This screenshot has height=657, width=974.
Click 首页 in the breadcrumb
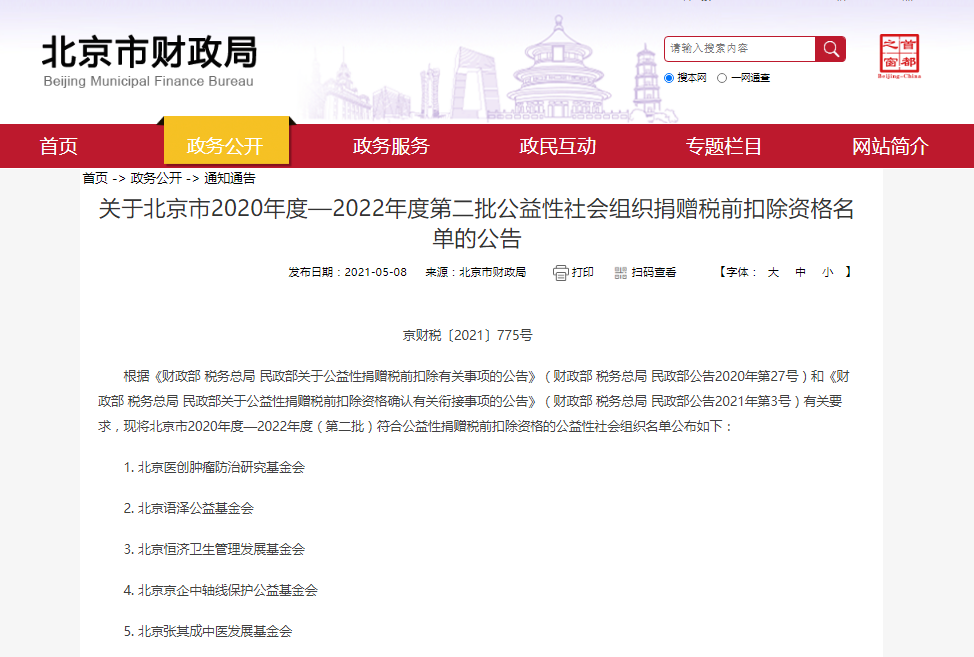click(95, 178)
